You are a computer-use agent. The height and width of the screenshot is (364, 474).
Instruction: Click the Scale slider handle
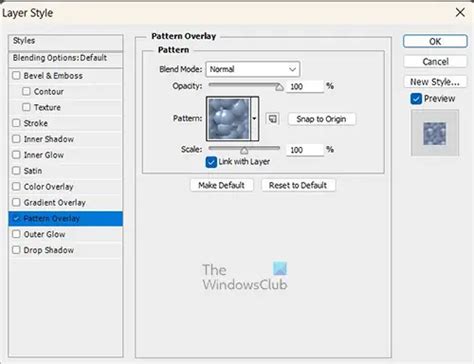click(244, 151)
